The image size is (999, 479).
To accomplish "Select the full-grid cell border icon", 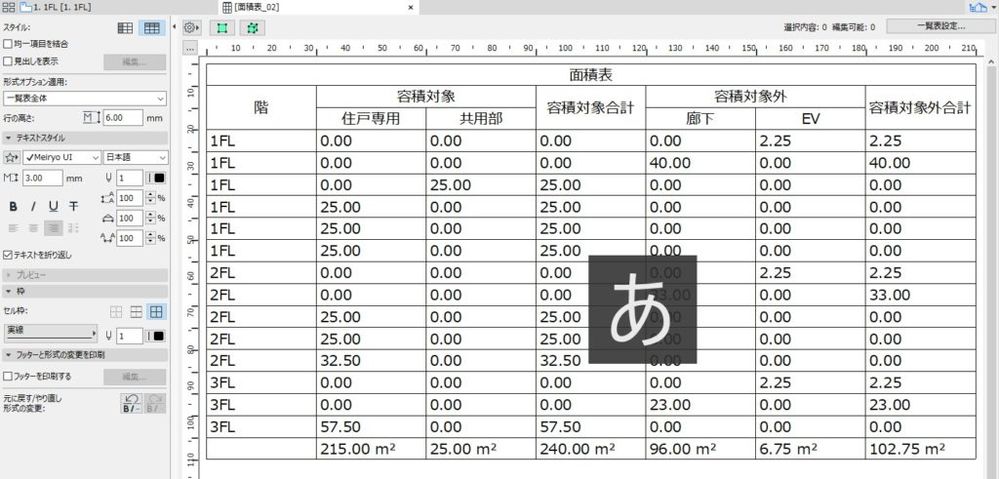I will (155, 312).
